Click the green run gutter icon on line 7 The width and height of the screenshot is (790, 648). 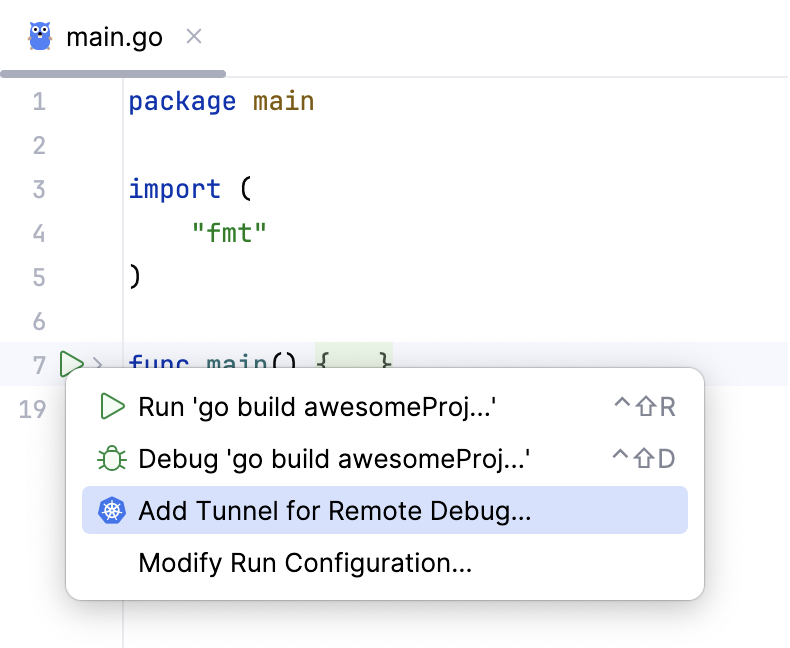(x=71, y=364)
